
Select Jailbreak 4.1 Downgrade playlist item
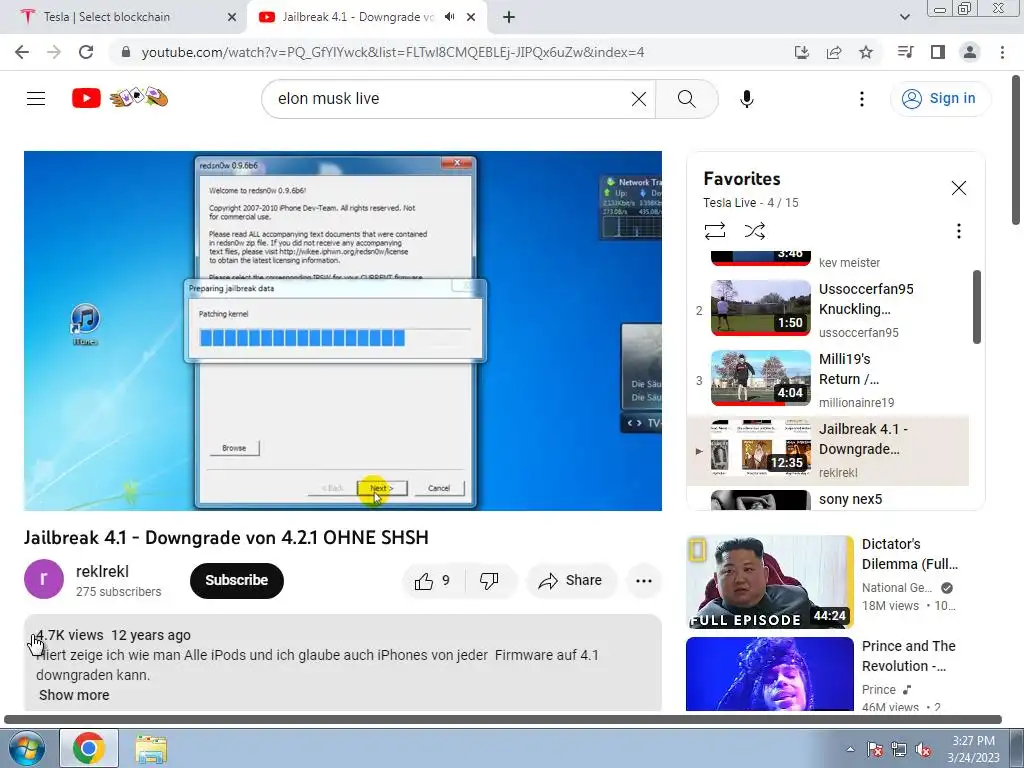coord(827,450)
